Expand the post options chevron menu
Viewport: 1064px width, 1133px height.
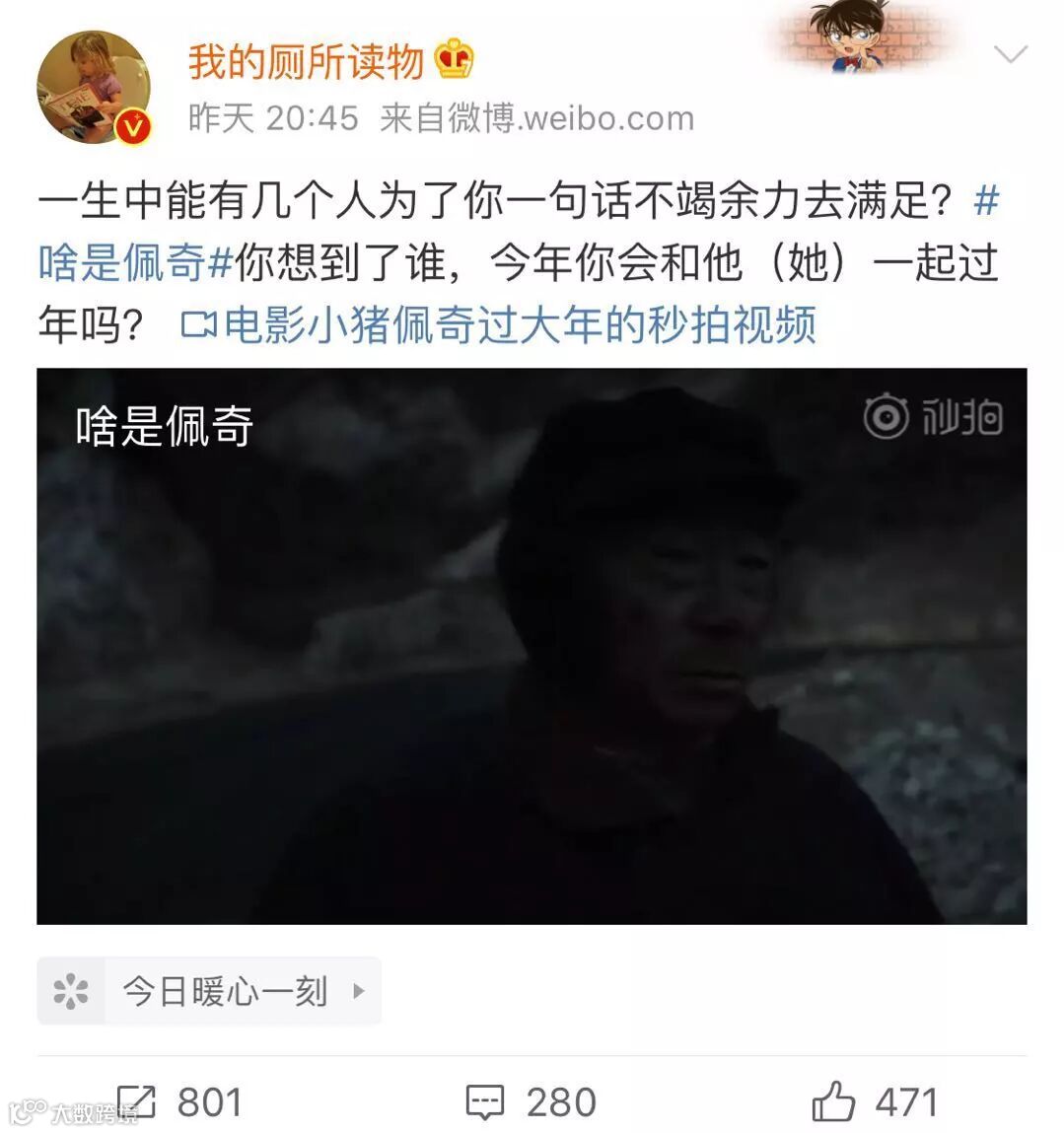coord(1011,54)
